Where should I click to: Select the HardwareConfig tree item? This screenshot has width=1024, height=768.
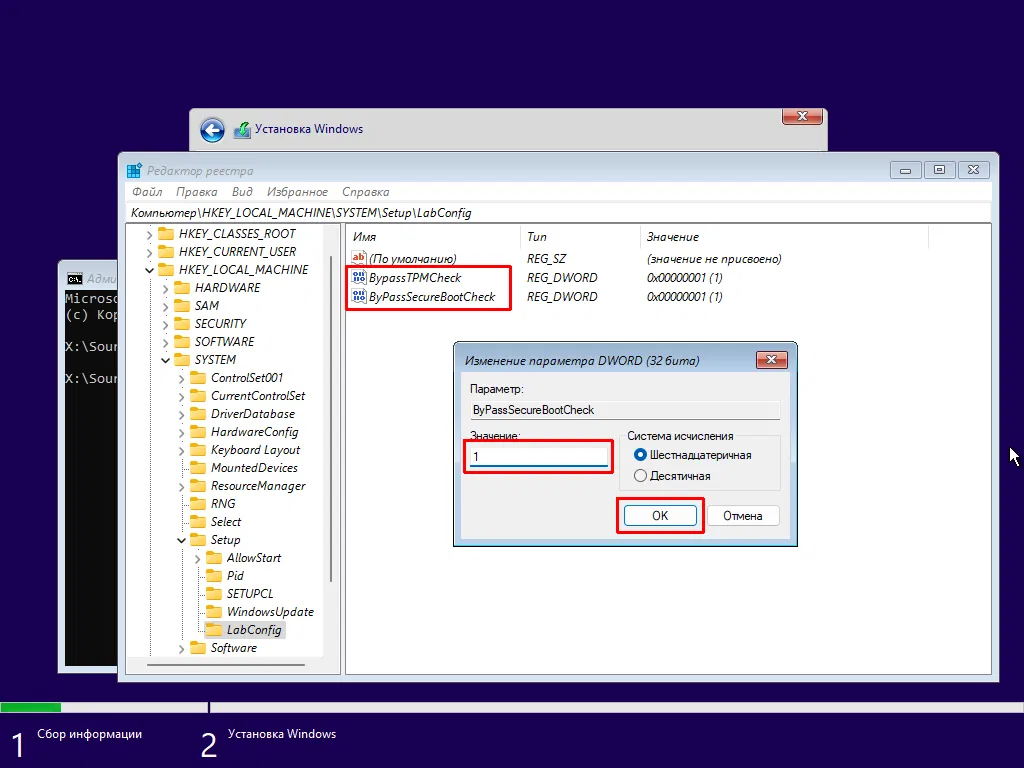[x=255, y=432]
